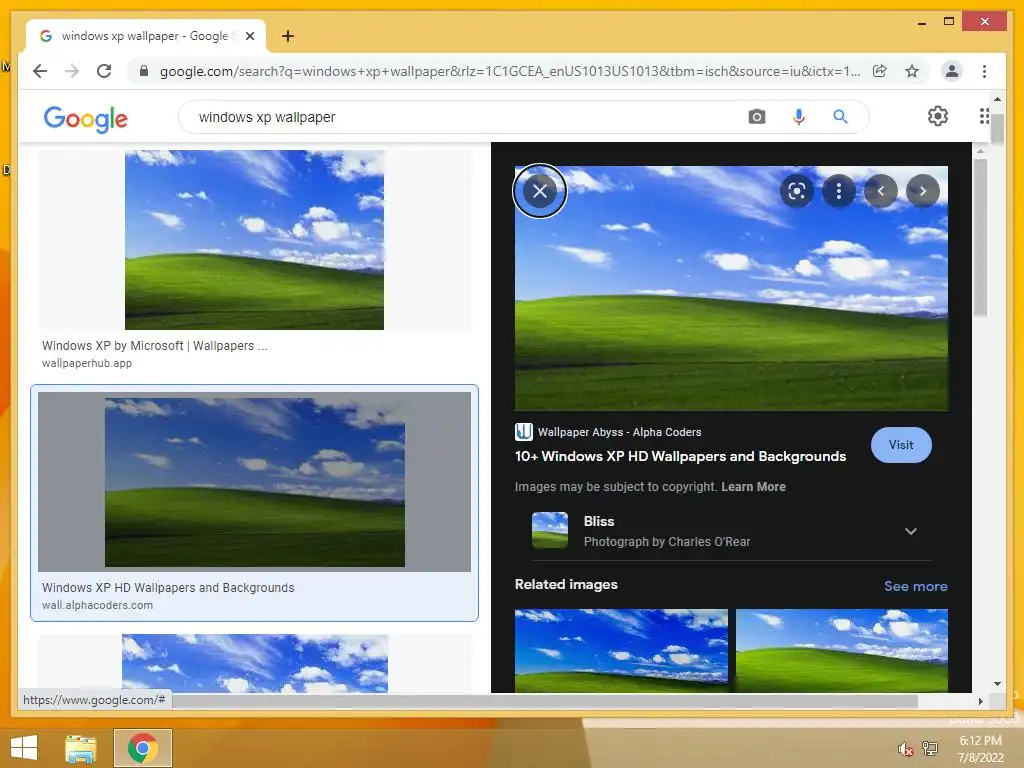Screen dimensions: 1024x768
Task: Click the page horizontal scrollbar
Action: (545, 701)
